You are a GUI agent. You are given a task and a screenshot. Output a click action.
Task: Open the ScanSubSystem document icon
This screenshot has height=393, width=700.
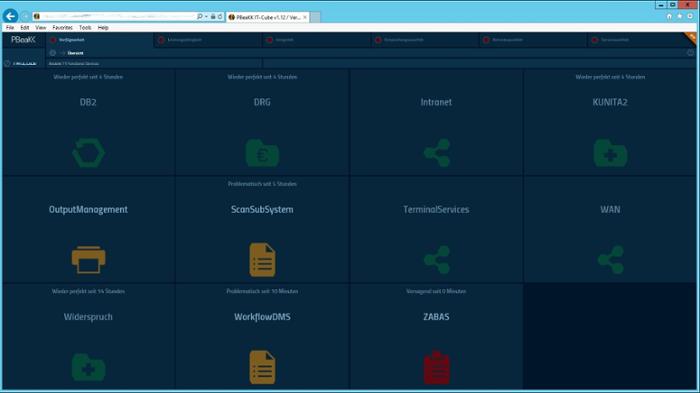262,259
